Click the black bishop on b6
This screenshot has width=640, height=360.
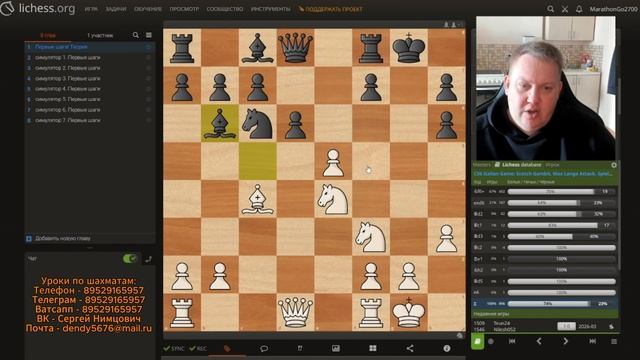click(x=220, y=124)
